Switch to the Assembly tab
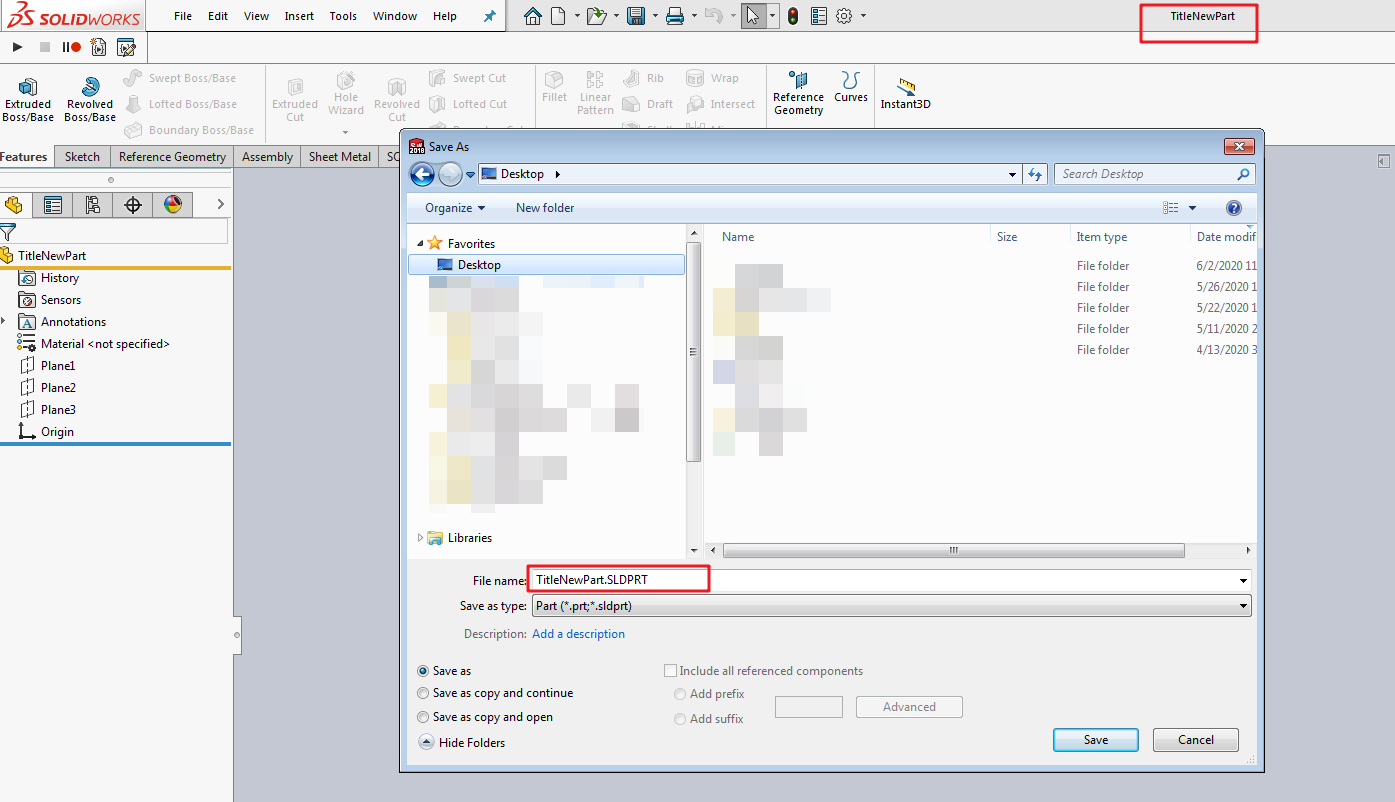This screenshot has height=802, width=1395. (267, 157)
